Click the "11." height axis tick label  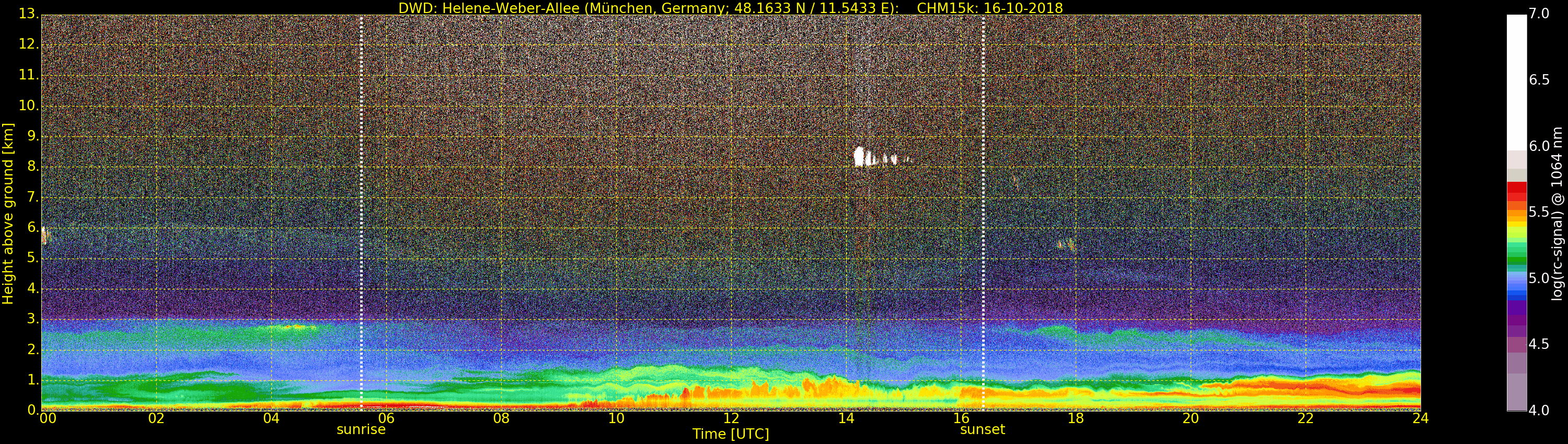point(29,75)
